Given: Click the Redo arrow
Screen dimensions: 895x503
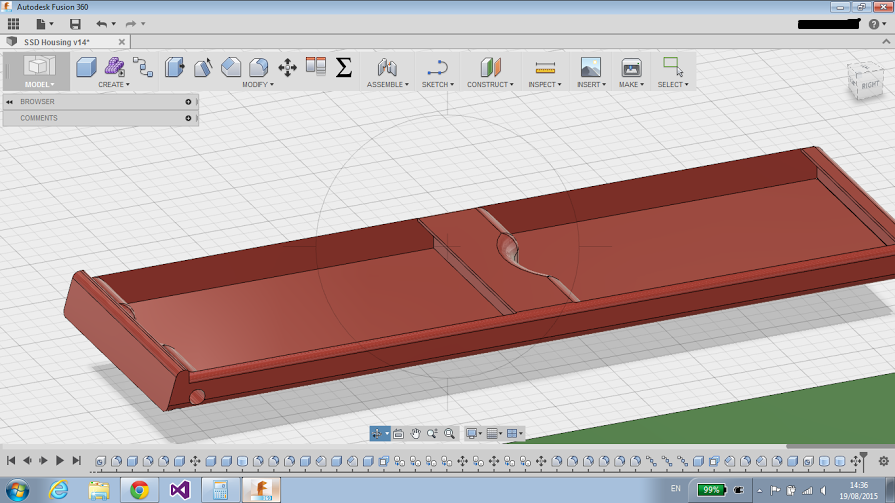Looking at the screenshot, I should pos(131,24).
